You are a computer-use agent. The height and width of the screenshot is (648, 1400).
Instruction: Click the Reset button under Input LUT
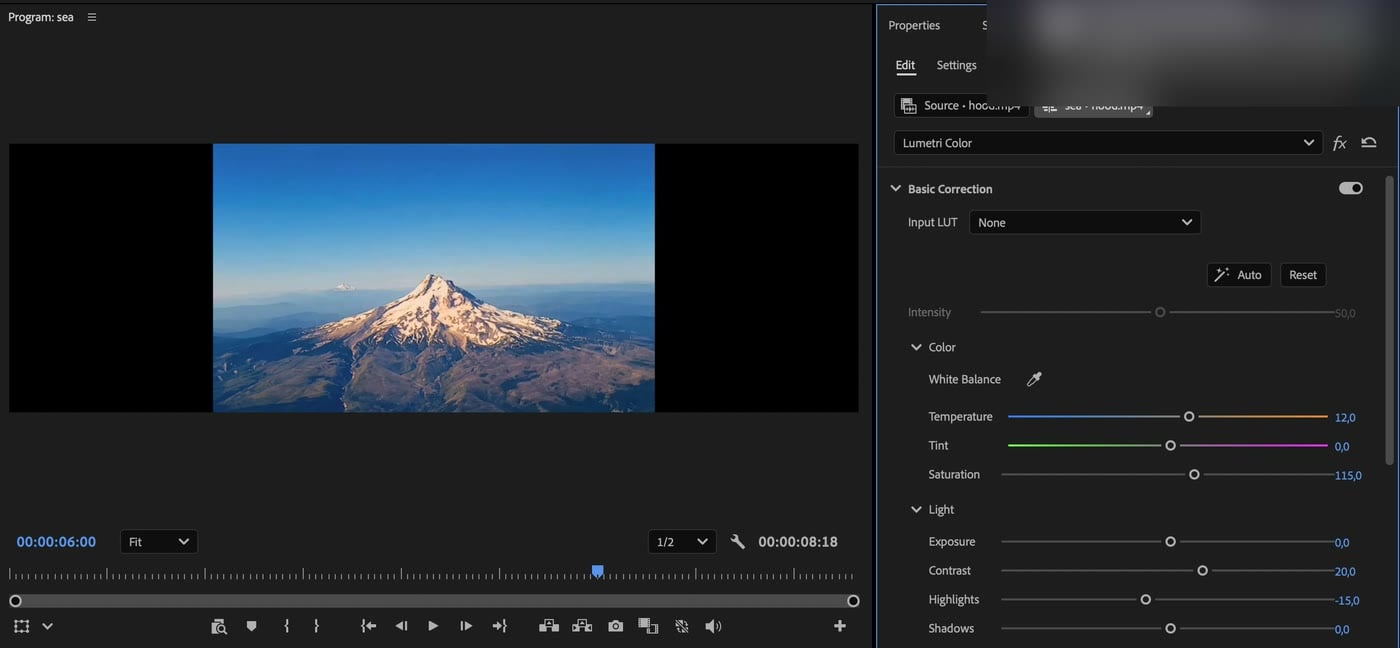(1303, 275)
